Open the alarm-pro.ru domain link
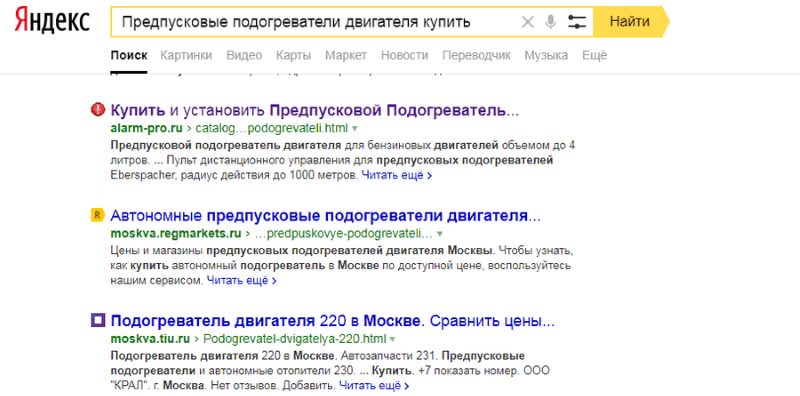Screen dimensions: 800x396 pyautogui.click(x=146, y=128)
